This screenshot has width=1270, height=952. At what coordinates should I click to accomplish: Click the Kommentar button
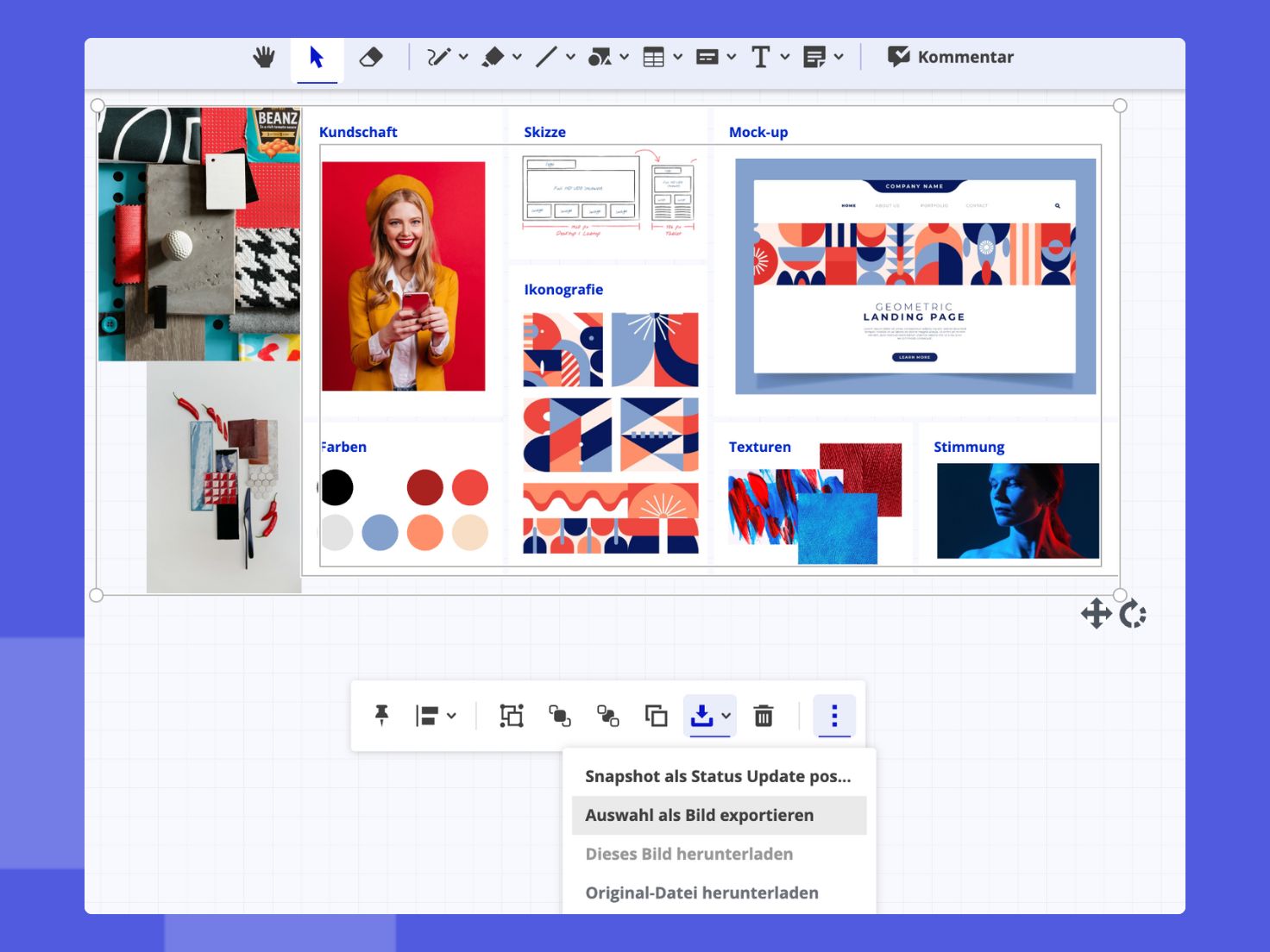pos(950,58)
